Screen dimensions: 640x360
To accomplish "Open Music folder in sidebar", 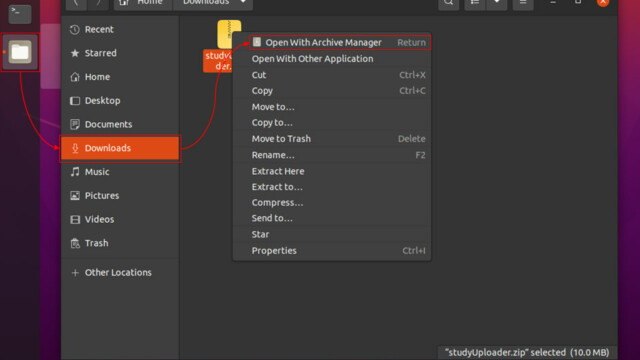I will click(120, 172).
